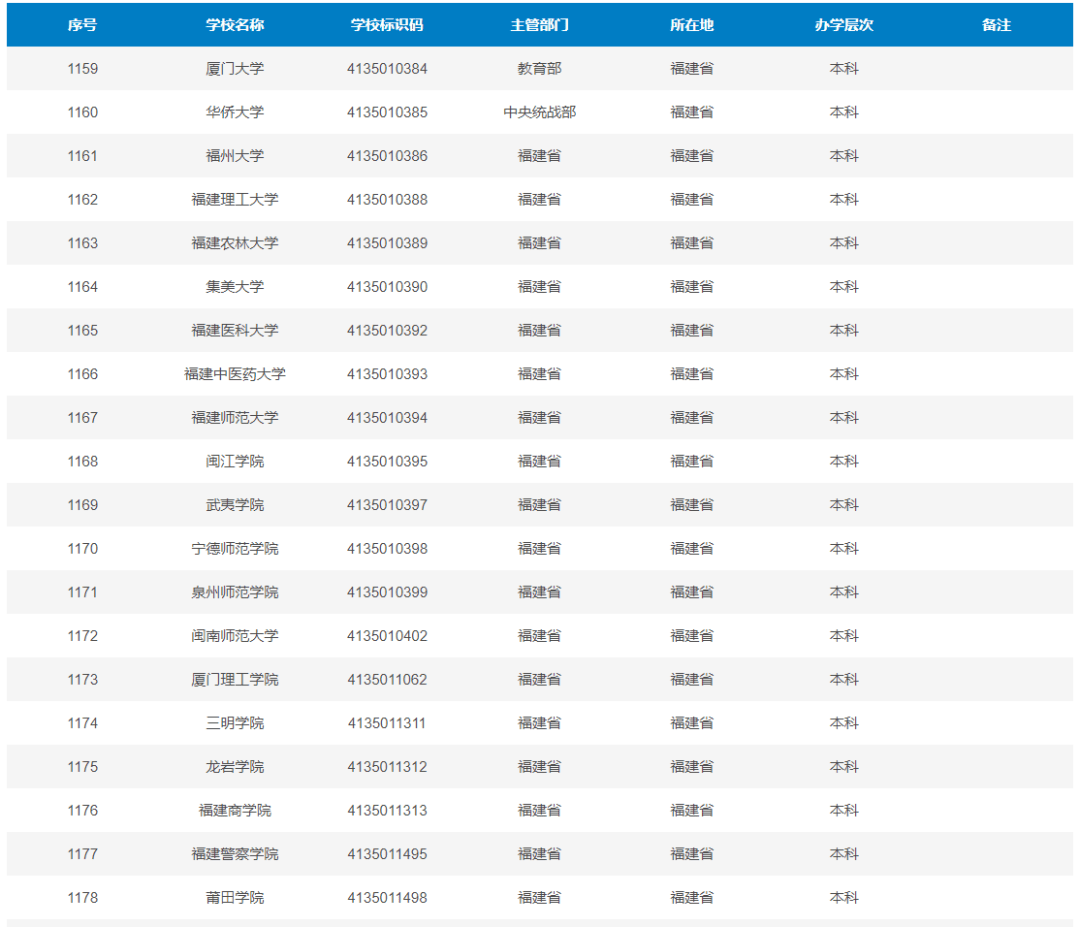Click the 序号 column header
The width and height of the screenshot is (1080, 927).
83,25
